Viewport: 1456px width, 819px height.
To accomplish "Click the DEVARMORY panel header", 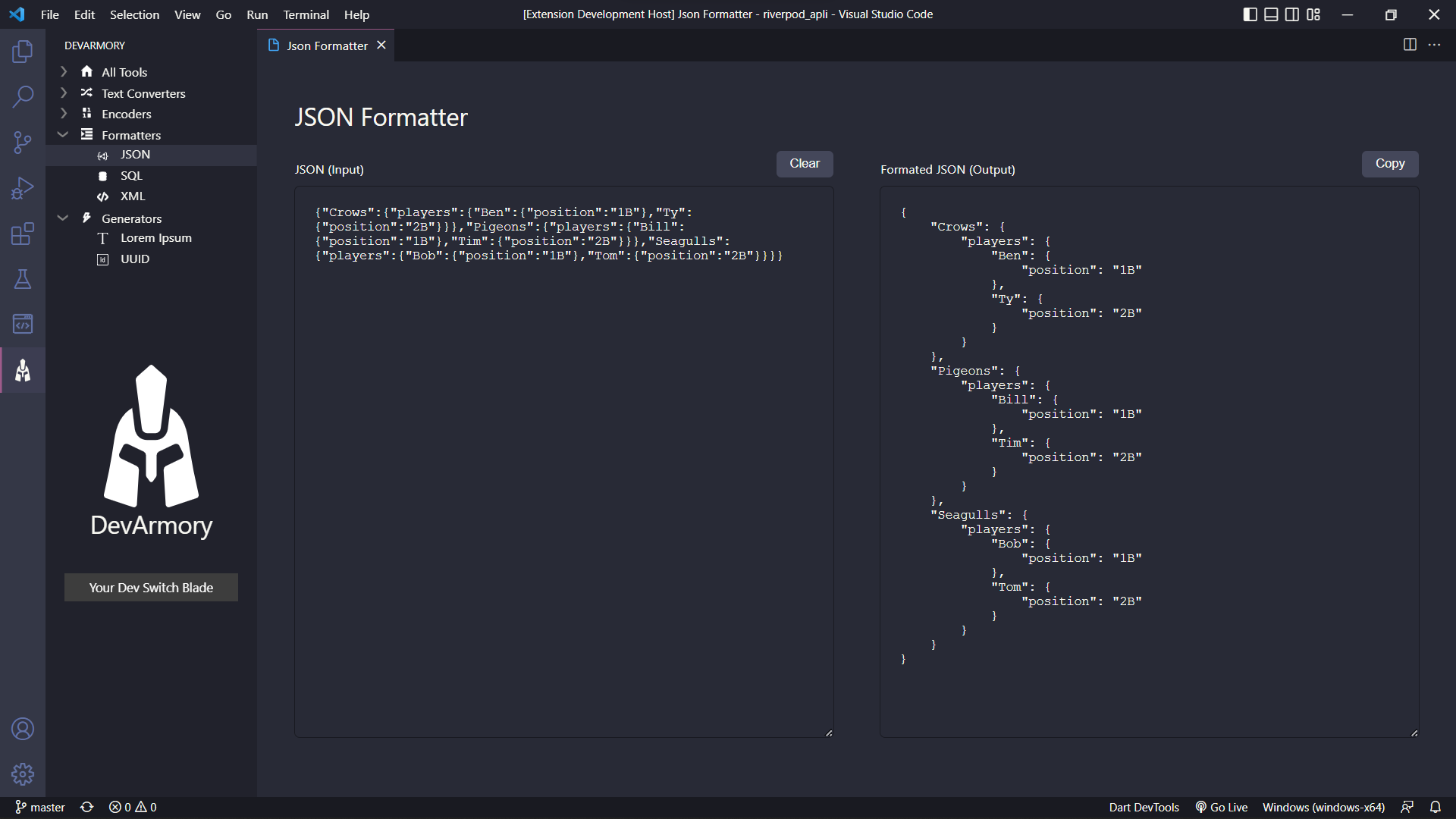I will point(95,45).
